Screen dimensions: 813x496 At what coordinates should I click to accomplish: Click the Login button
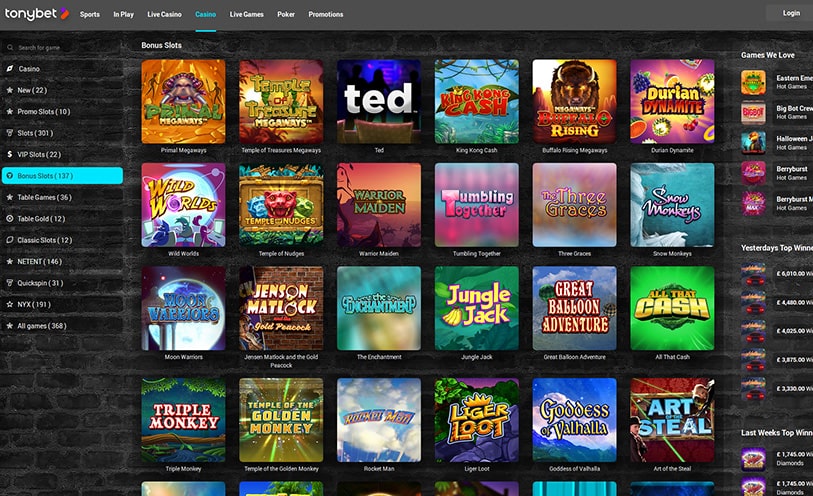coord(791,13)
